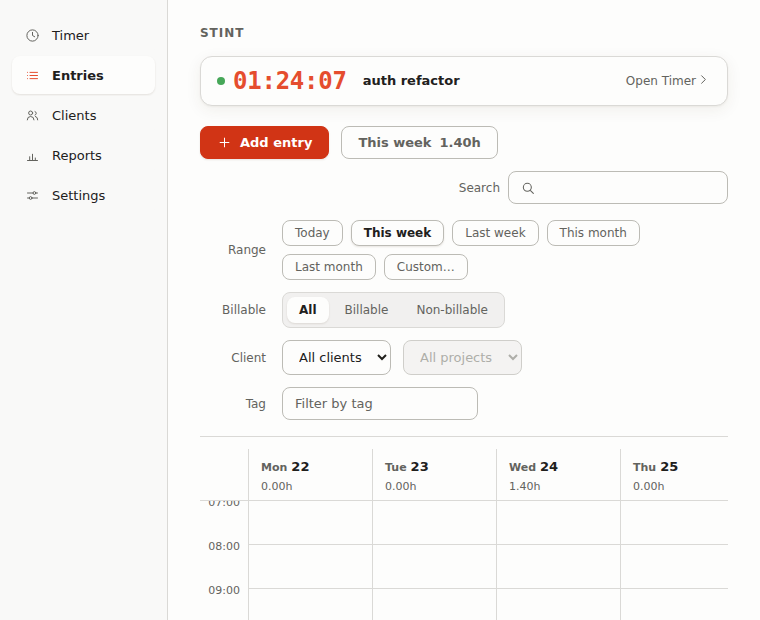This screenshot has height=620, width=760.
Task: Select the Today range filter
Action: click(x=313, y=233)
